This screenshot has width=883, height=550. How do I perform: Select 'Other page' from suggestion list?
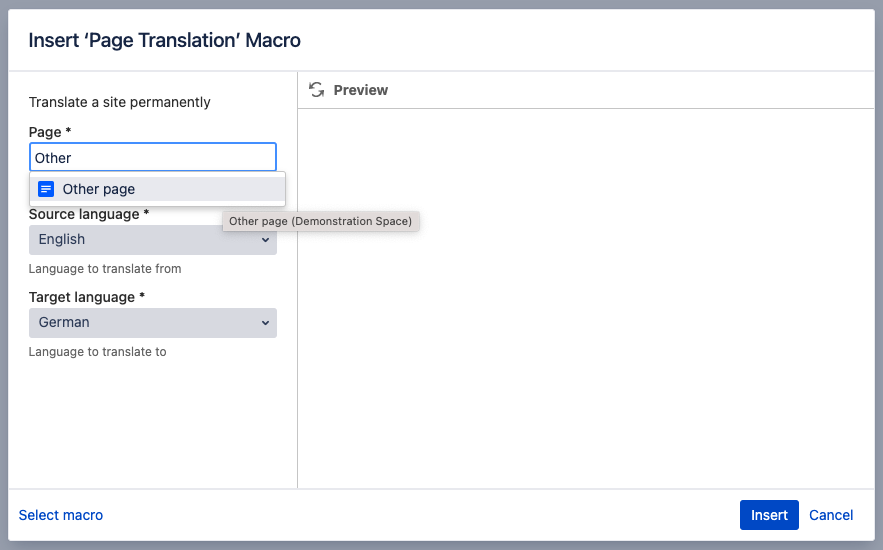point(99,189)
